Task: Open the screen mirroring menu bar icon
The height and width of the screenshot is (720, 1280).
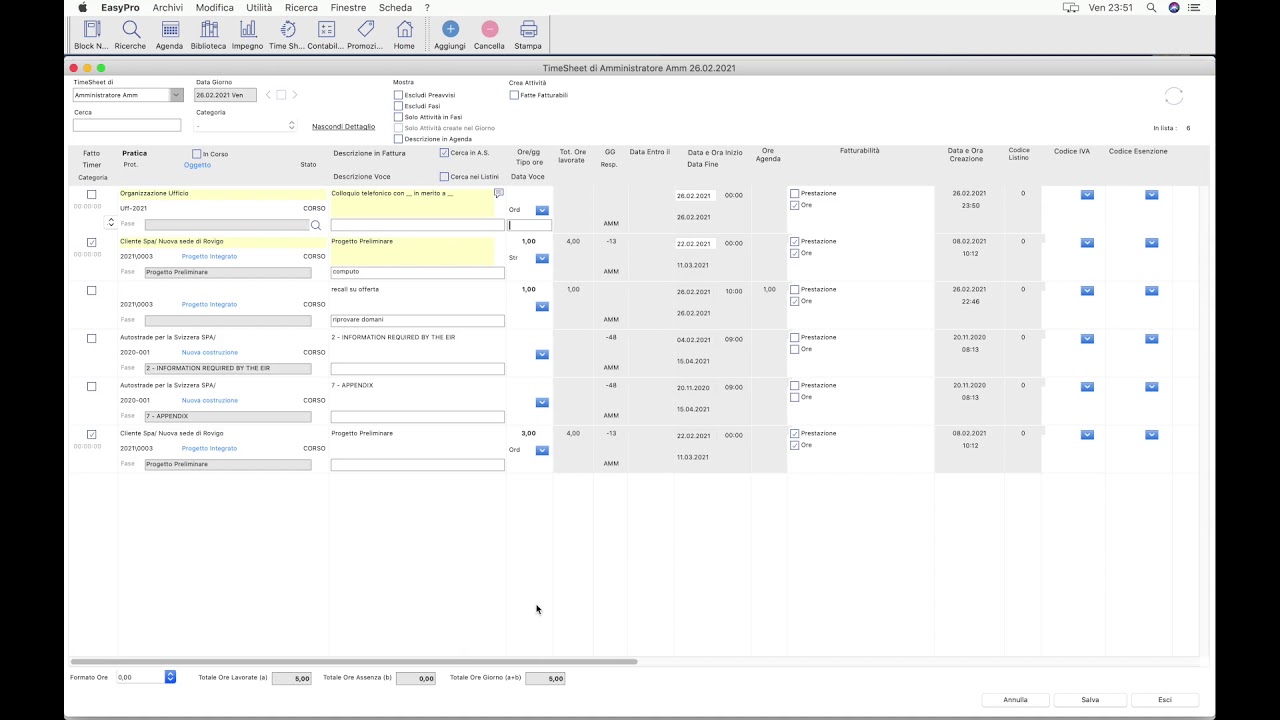Action: click(1071, 7)
